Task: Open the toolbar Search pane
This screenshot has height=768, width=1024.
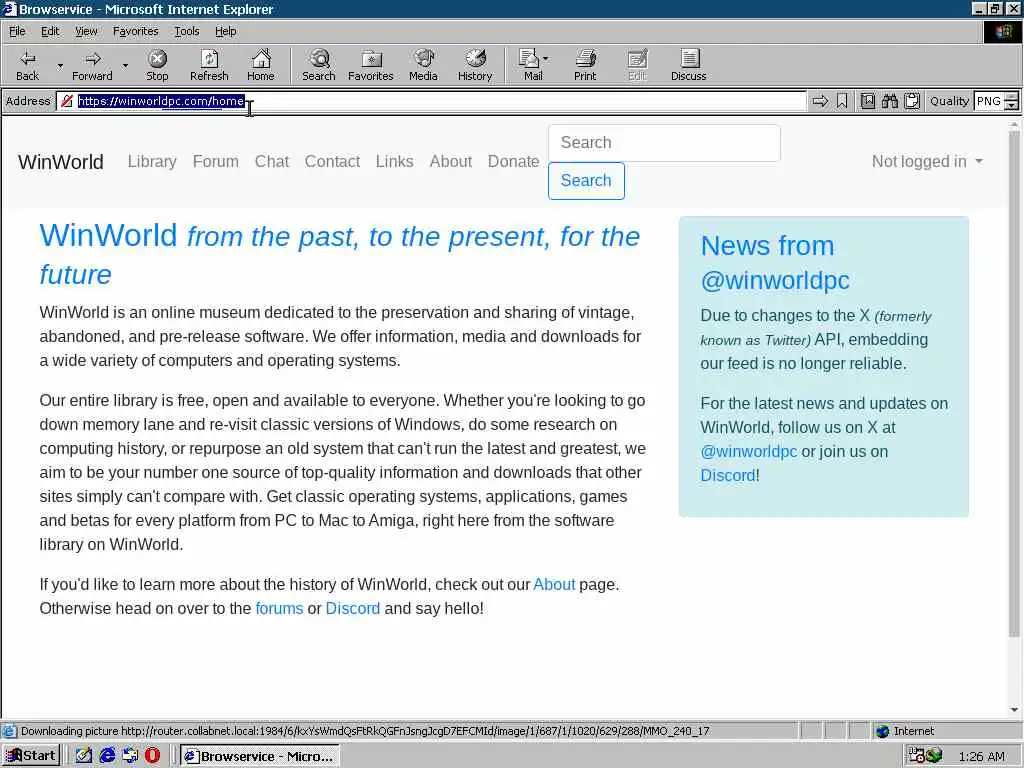Action: 319,65
